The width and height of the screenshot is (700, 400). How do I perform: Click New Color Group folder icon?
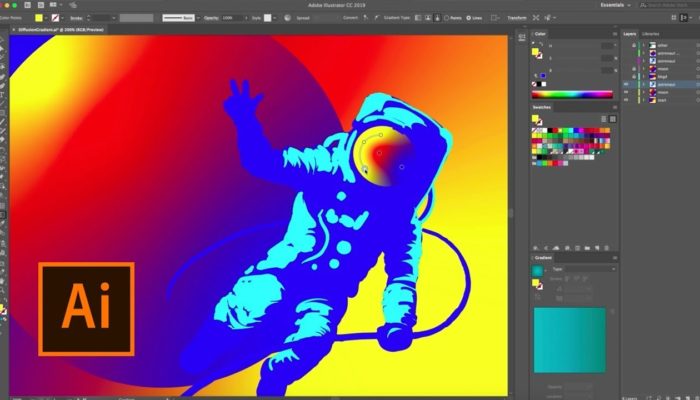click(x=587, y=248)
